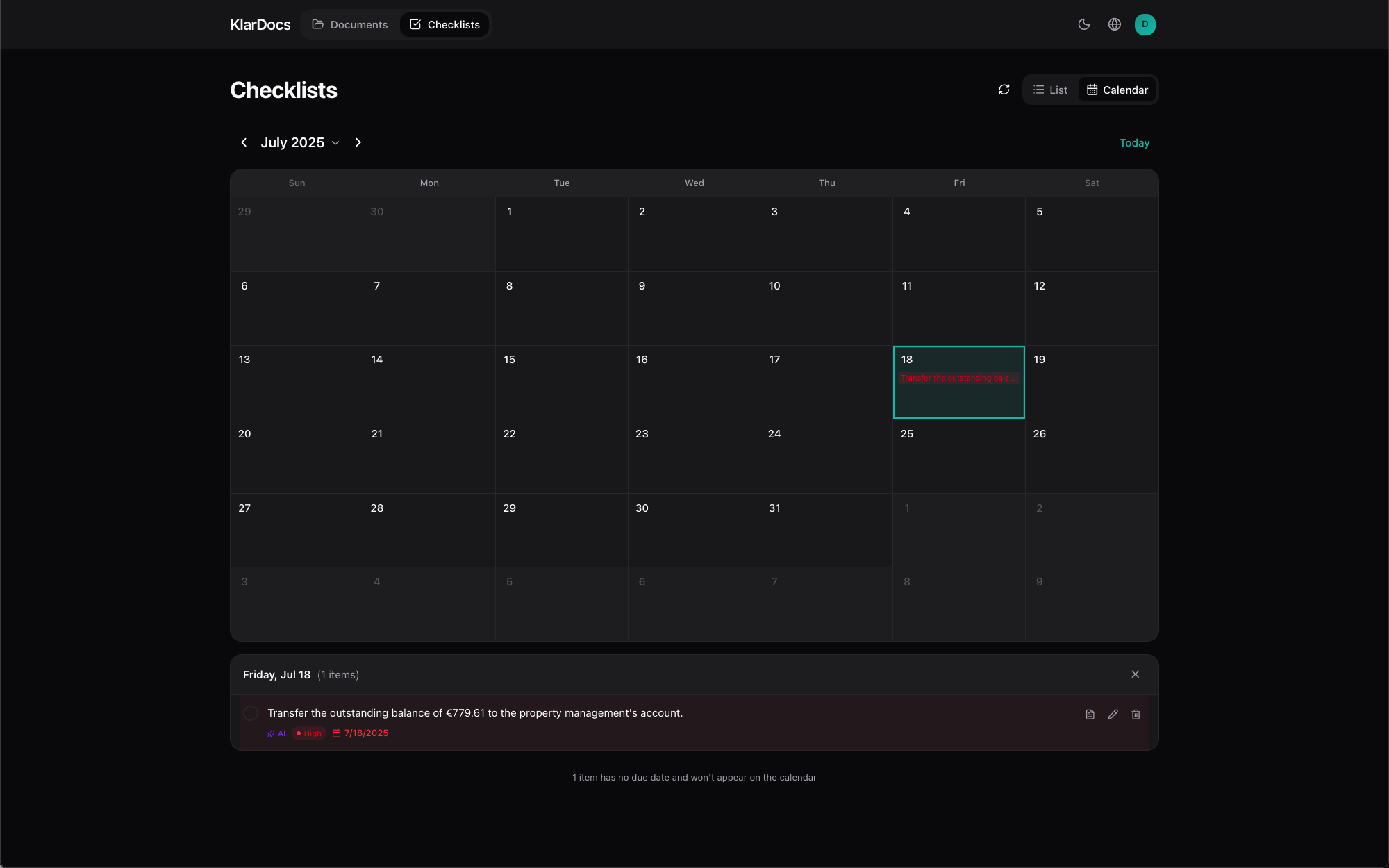1389x868 pixels.
Task: Select the Checklists navigation tab
Action: [444, 24]
